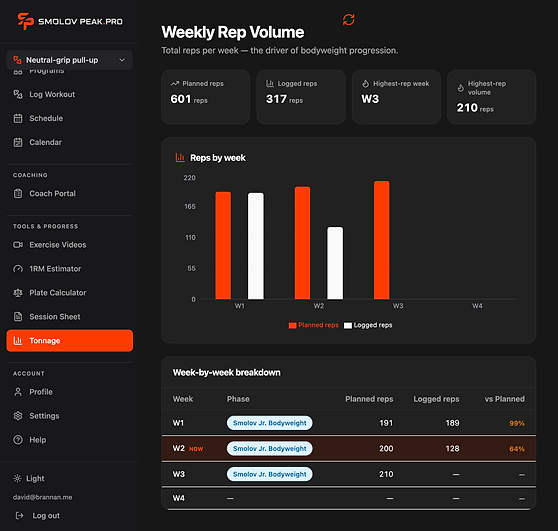Screen dimensions: 558x531
Task: Open the Plate Calculator
Action: click(x=58, y=293)
